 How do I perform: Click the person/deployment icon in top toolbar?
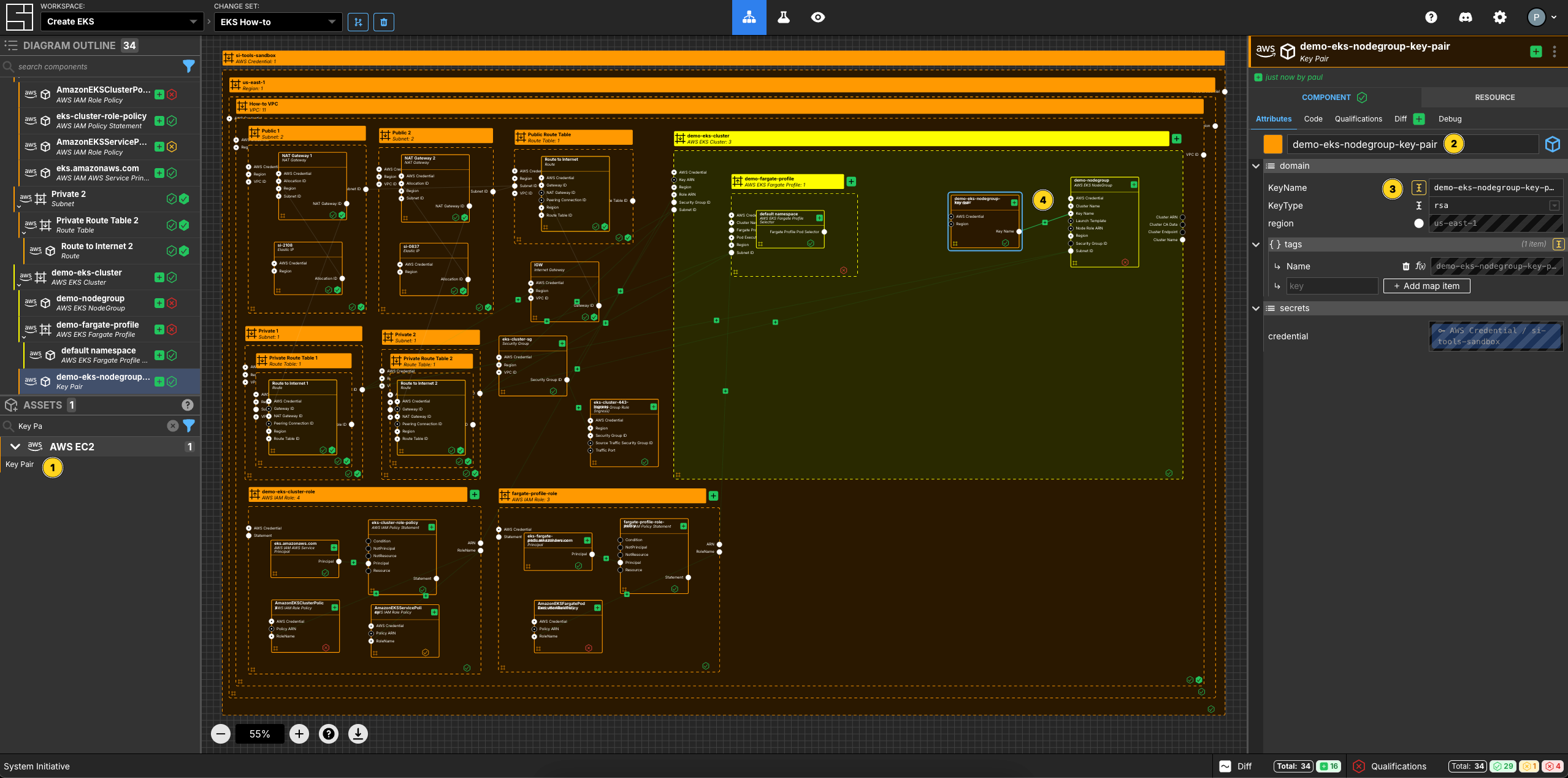749,17
